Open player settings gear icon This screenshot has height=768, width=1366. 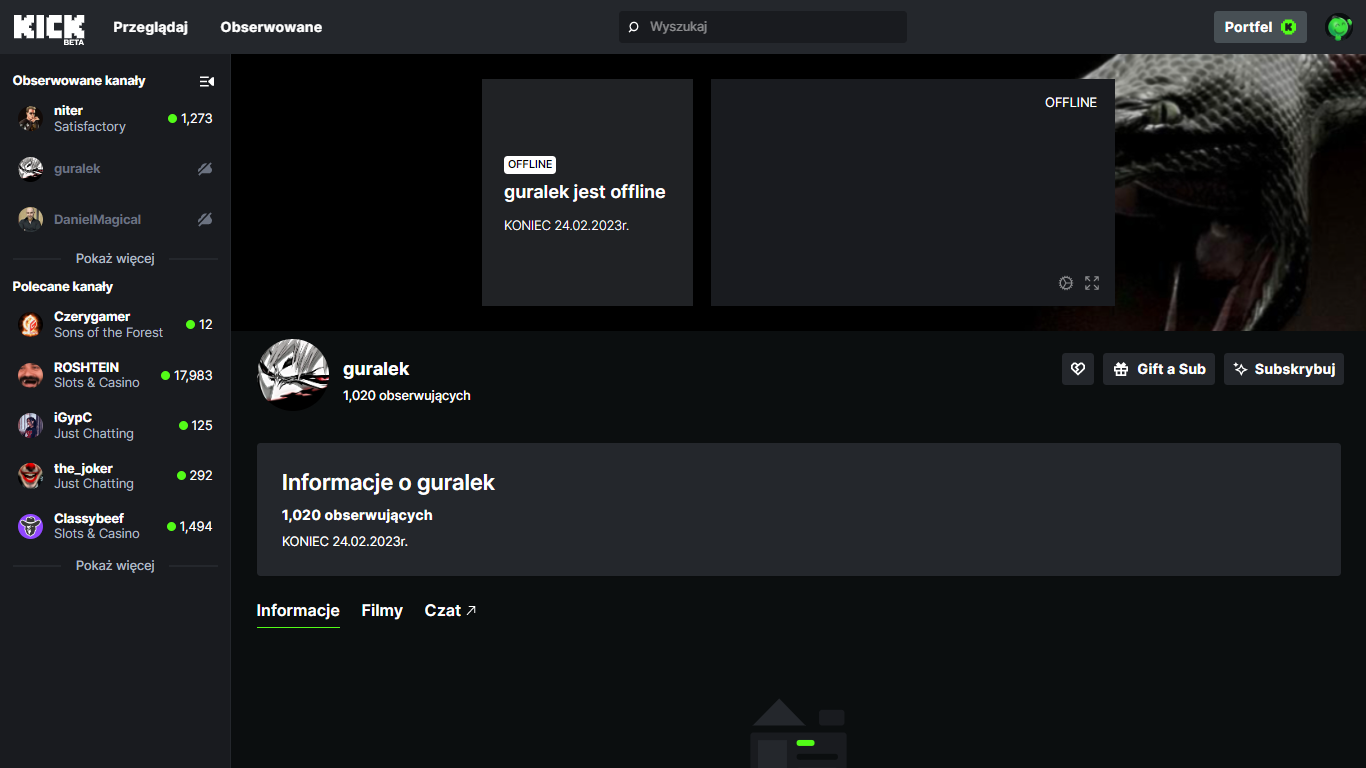point(1066,283)
